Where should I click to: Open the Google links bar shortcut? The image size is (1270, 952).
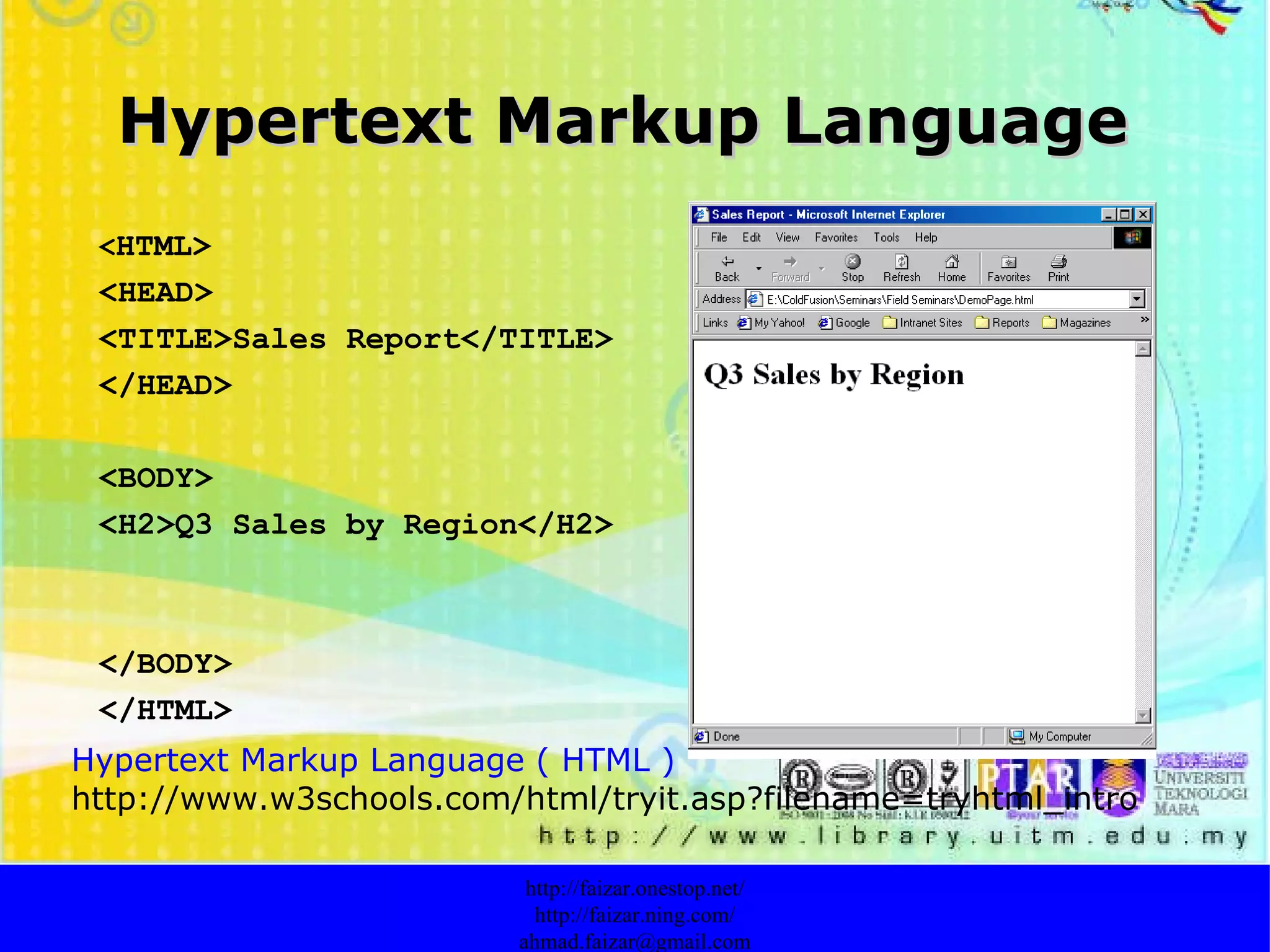tap(844, 322)
